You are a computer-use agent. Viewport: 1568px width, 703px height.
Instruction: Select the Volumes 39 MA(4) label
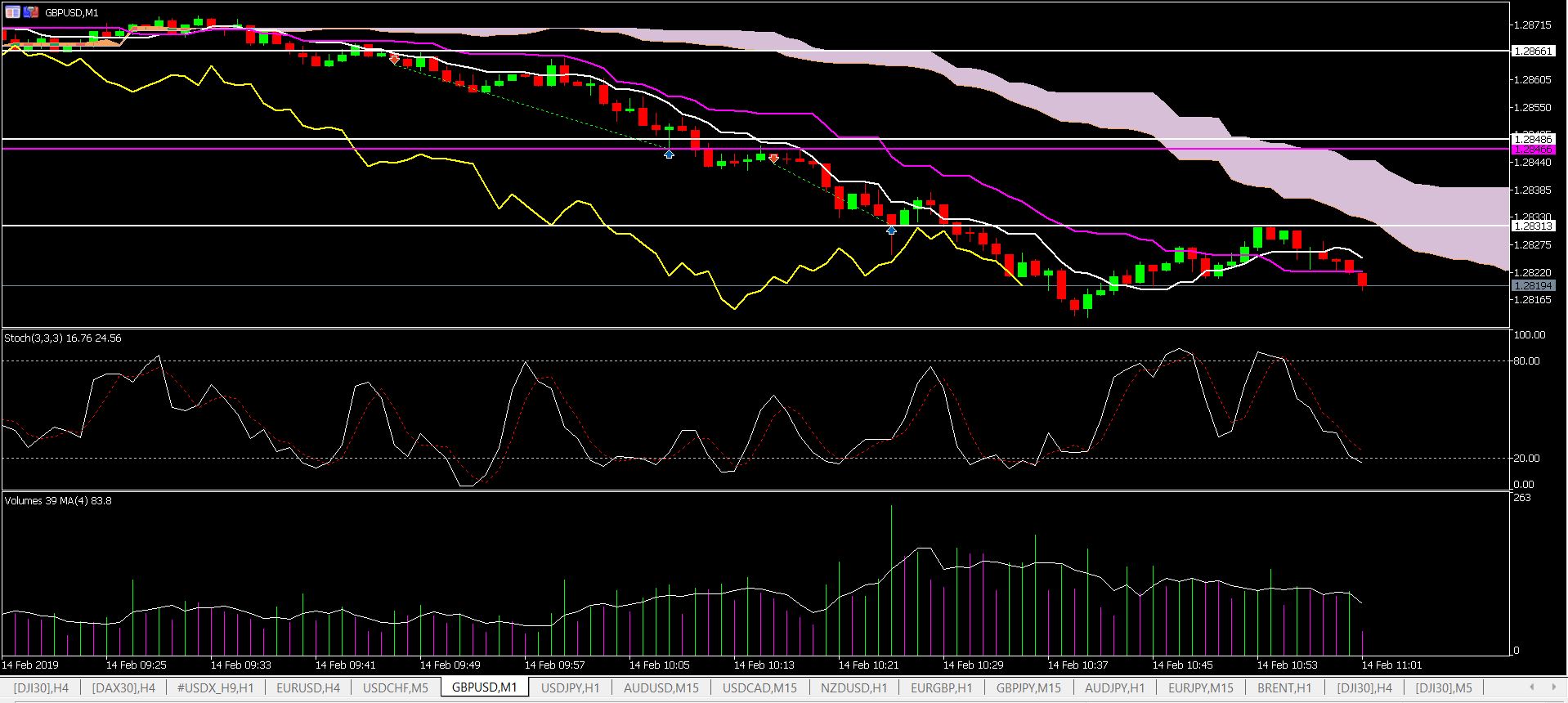(58, 500)
